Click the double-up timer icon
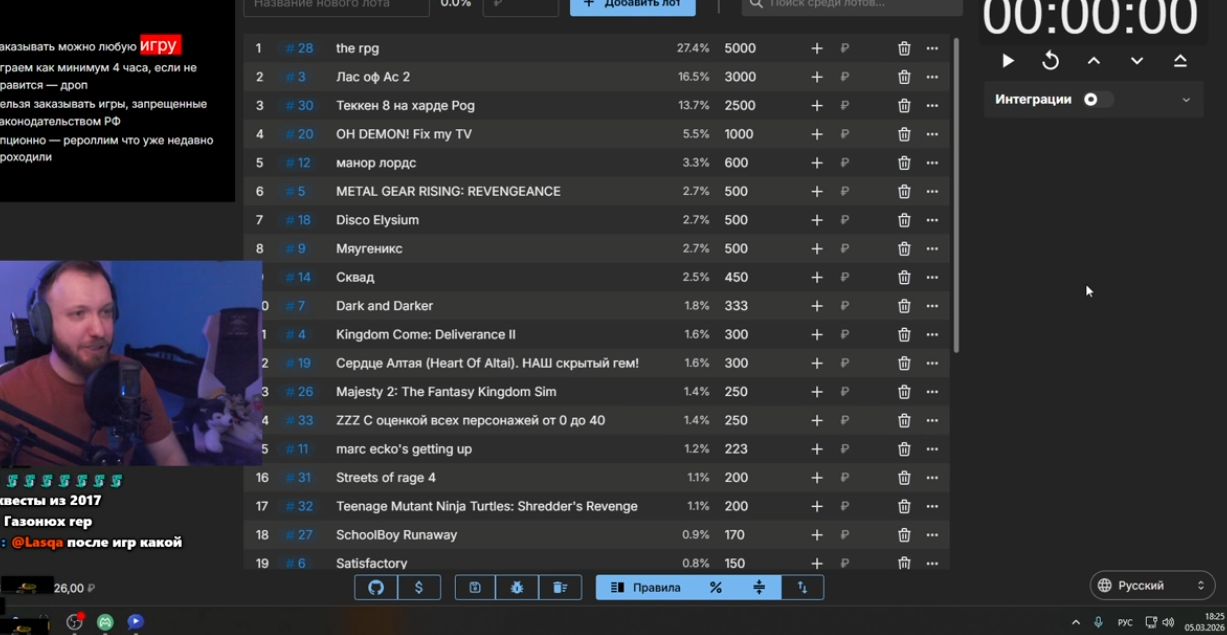Screen dimensions: 1227x635 1180,61
